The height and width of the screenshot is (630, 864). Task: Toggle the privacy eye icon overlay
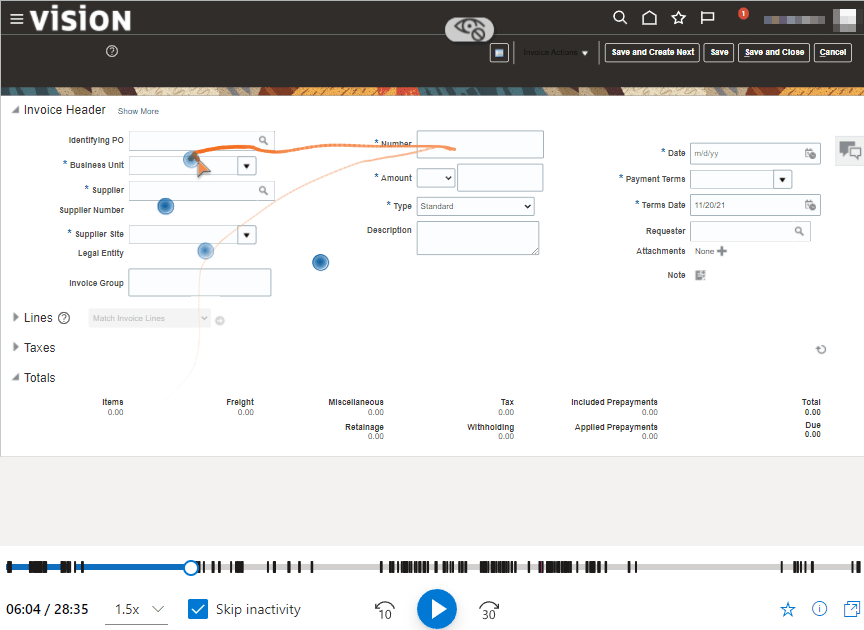[469, 30]
